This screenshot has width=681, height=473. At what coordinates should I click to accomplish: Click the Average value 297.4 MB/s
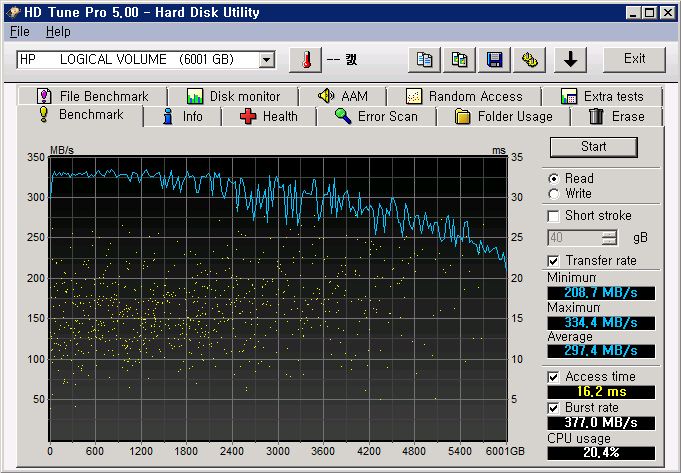pyautogui.click(x=601, y=351)
